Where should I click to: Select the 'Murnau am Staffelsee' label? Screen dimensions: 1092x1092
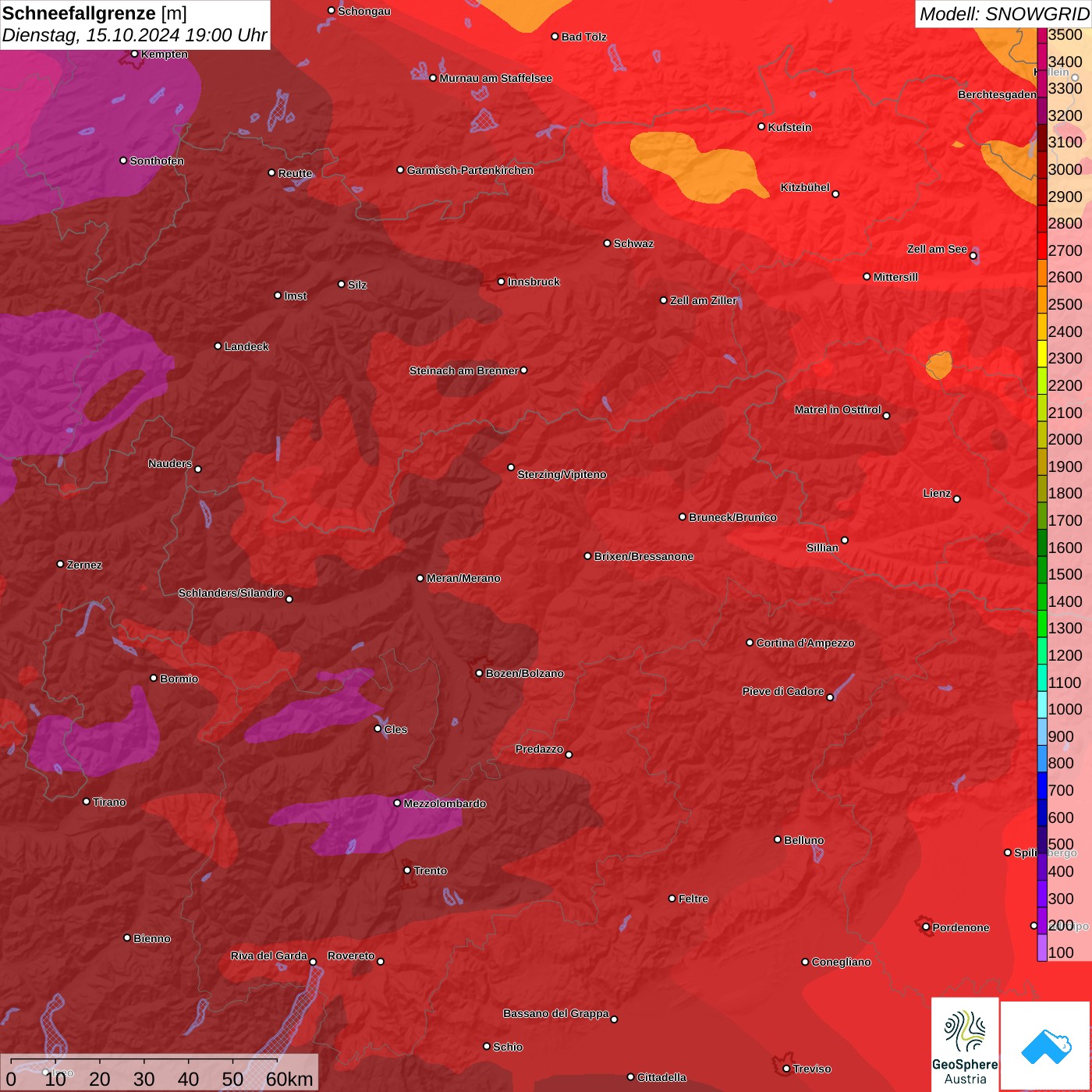[495, 78]
